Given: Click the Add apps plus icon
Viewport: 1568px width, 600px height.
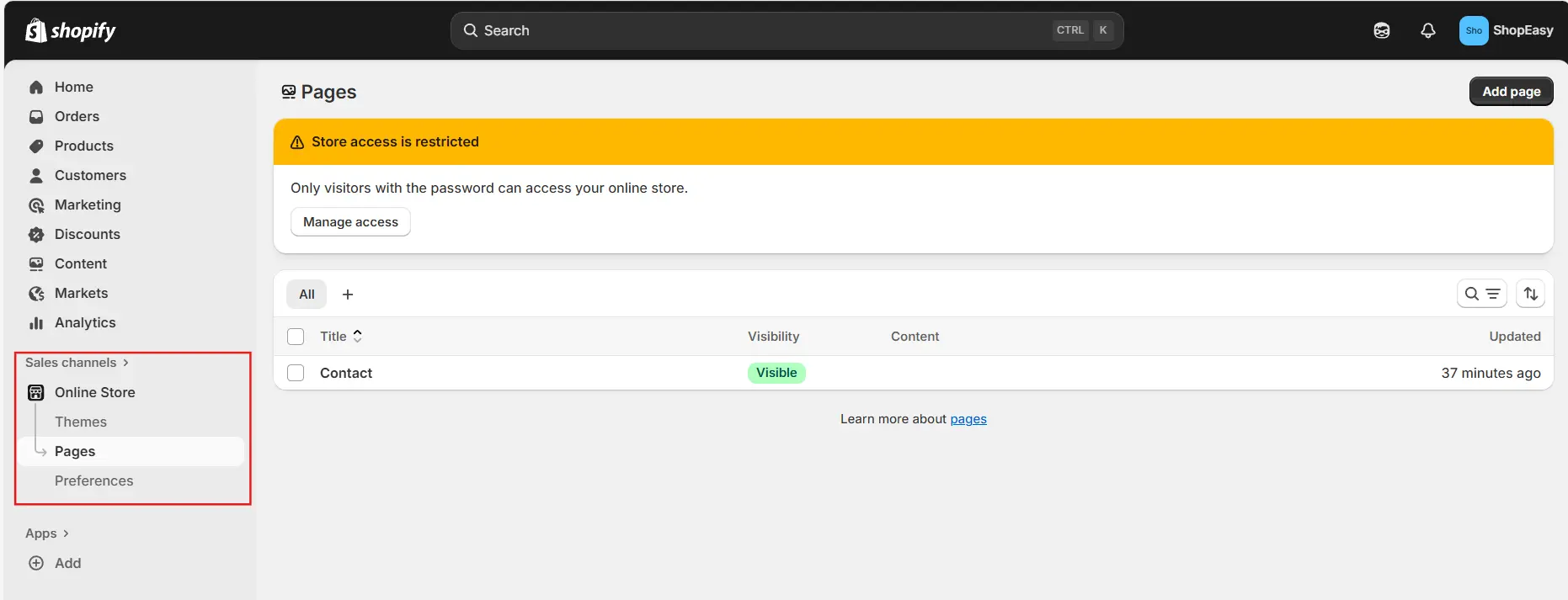Looking at the screenshot, I should tap(36, 564).
